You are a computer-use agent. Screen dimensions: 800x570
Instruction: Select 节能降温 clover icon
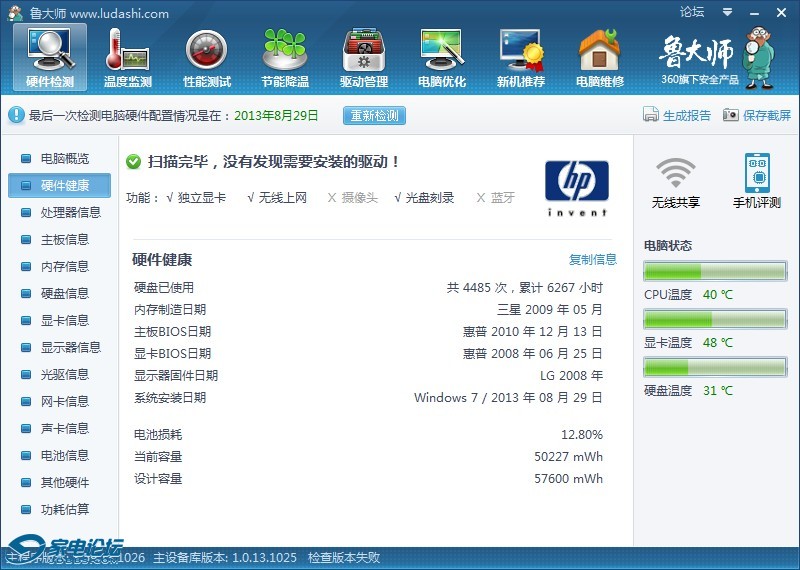pyautogui.click(x=285, y=52)
